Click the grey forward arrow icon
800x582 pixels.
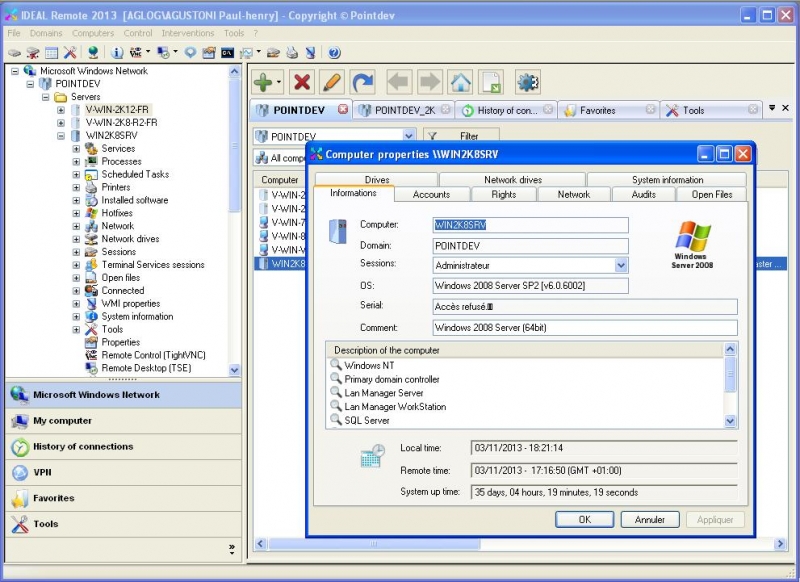pos(430,82)
